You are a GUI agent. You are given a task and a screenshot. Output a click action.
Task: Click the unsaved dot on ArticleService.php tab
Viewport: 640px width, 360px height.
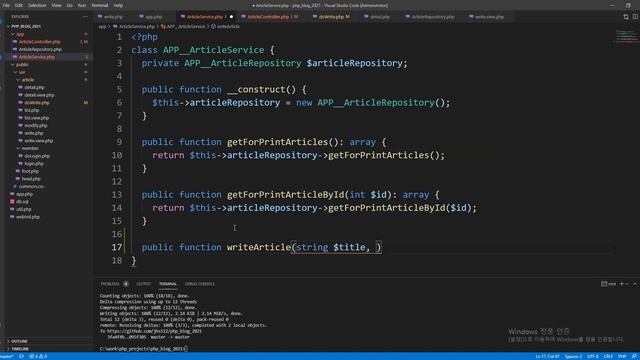tap(231, 17)
